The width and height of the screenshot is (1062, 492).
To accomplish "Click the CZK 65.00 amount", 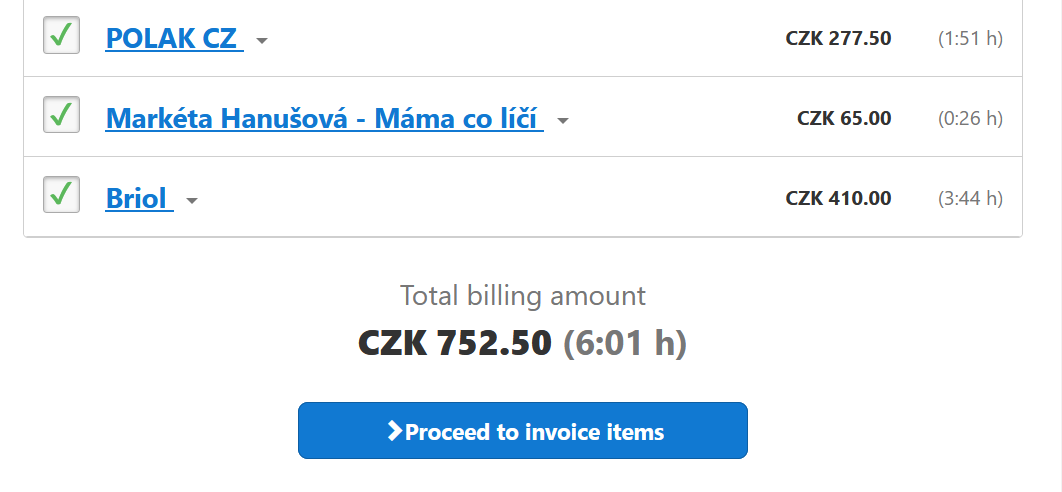I will pyautogui.click(x=844, y=119).
